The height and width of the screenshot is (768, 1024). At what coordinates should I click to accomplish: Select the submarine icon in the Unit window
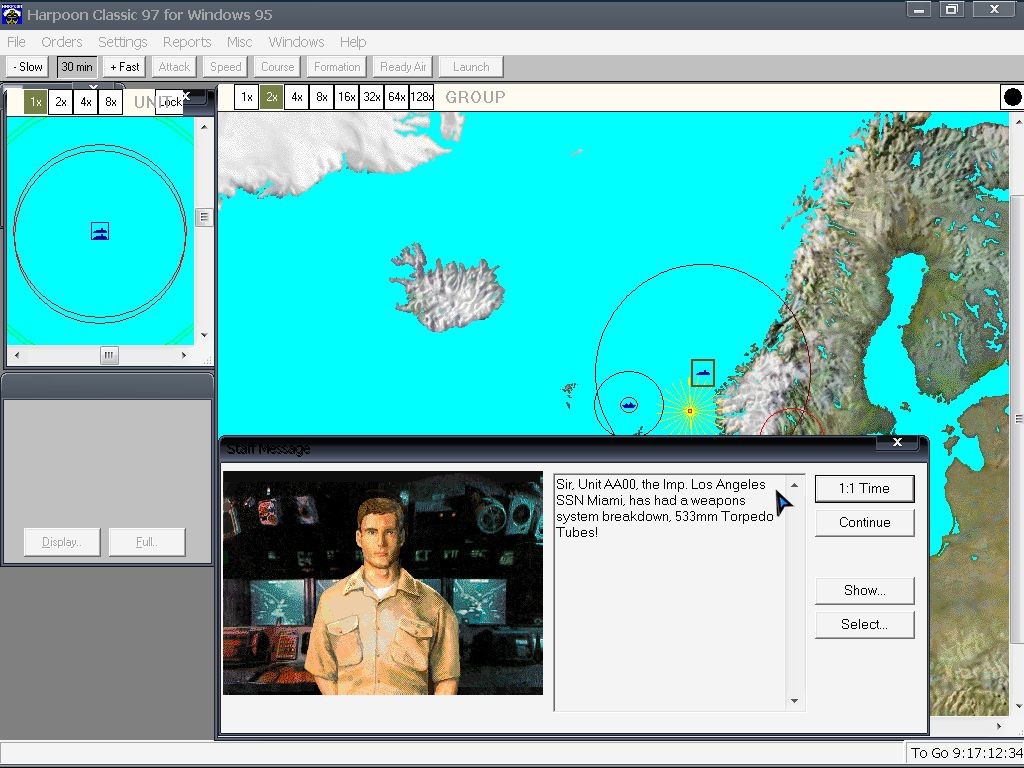click(x=100, y=232)
